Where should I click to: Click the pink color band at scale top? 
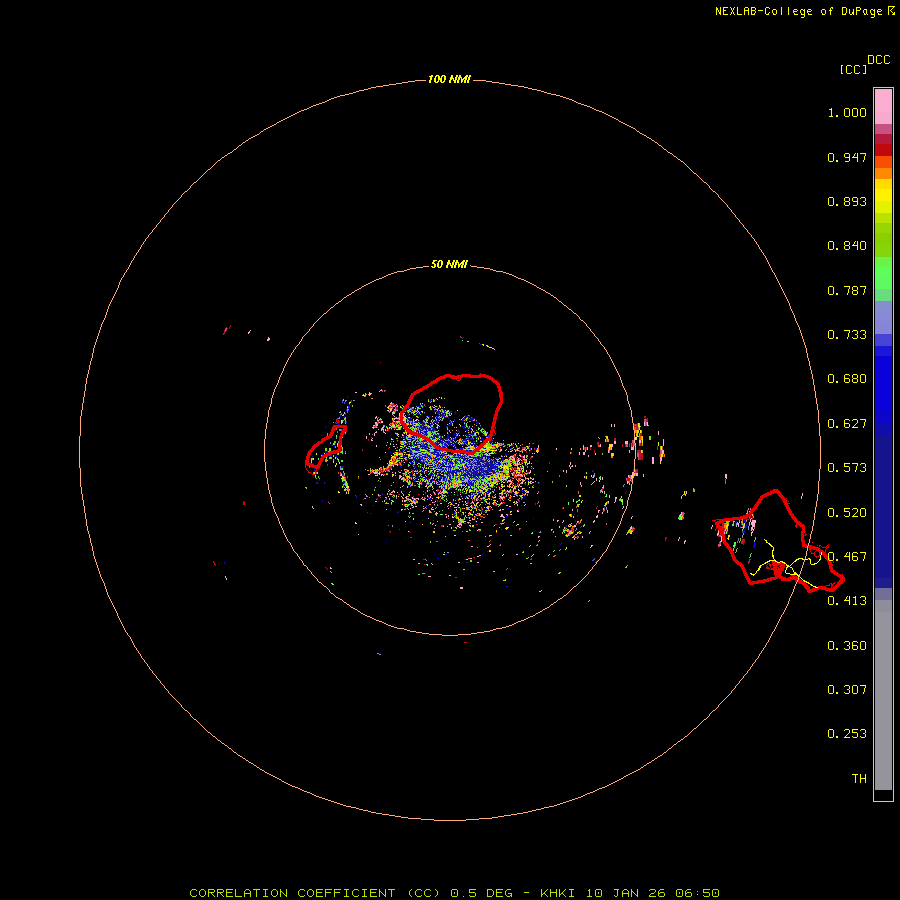(883, 107)
